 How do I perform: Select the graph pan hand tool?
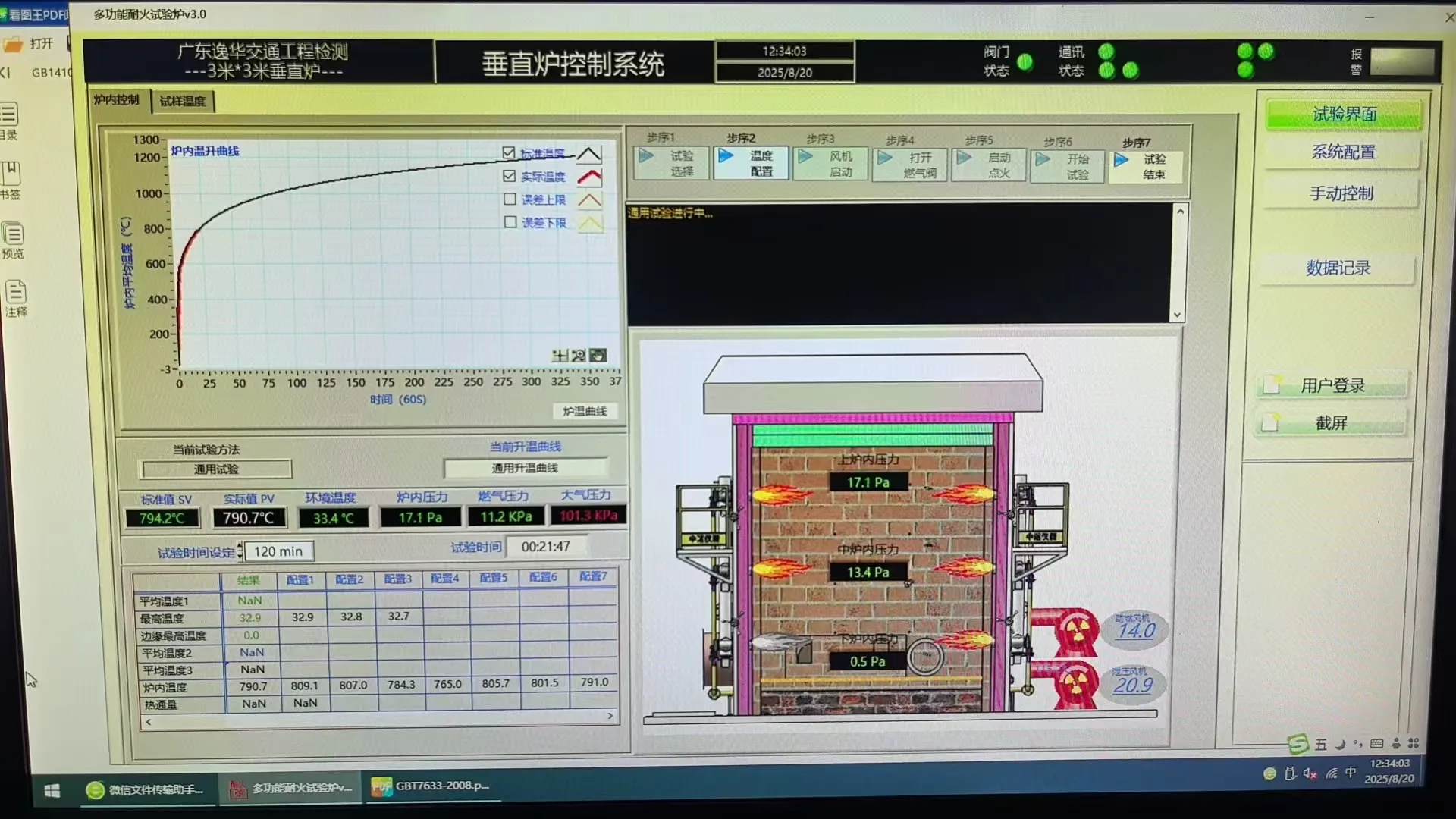coord(597,354)
